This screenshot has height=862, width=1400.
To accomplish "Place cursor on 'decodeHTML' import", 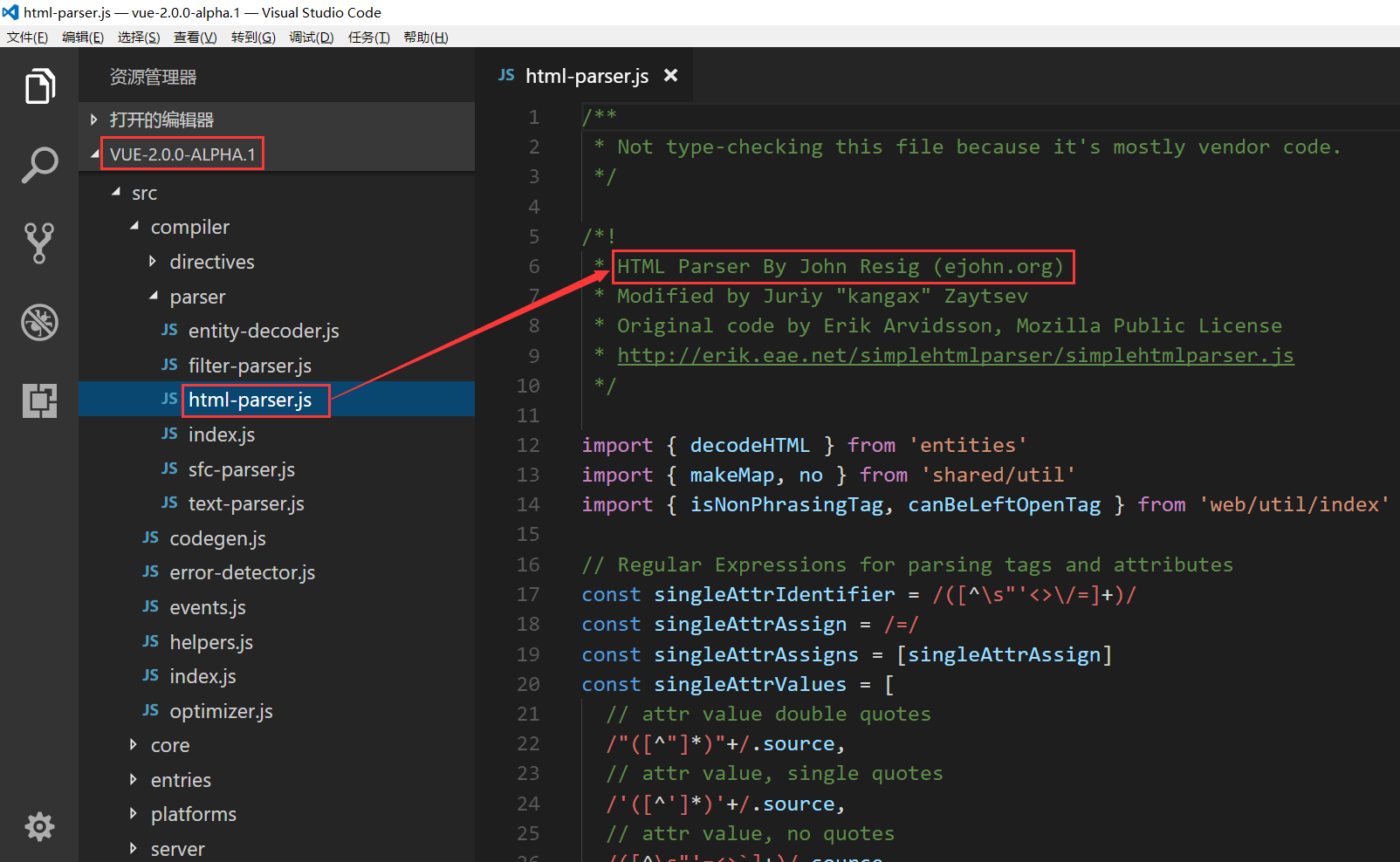I will 750,445.
